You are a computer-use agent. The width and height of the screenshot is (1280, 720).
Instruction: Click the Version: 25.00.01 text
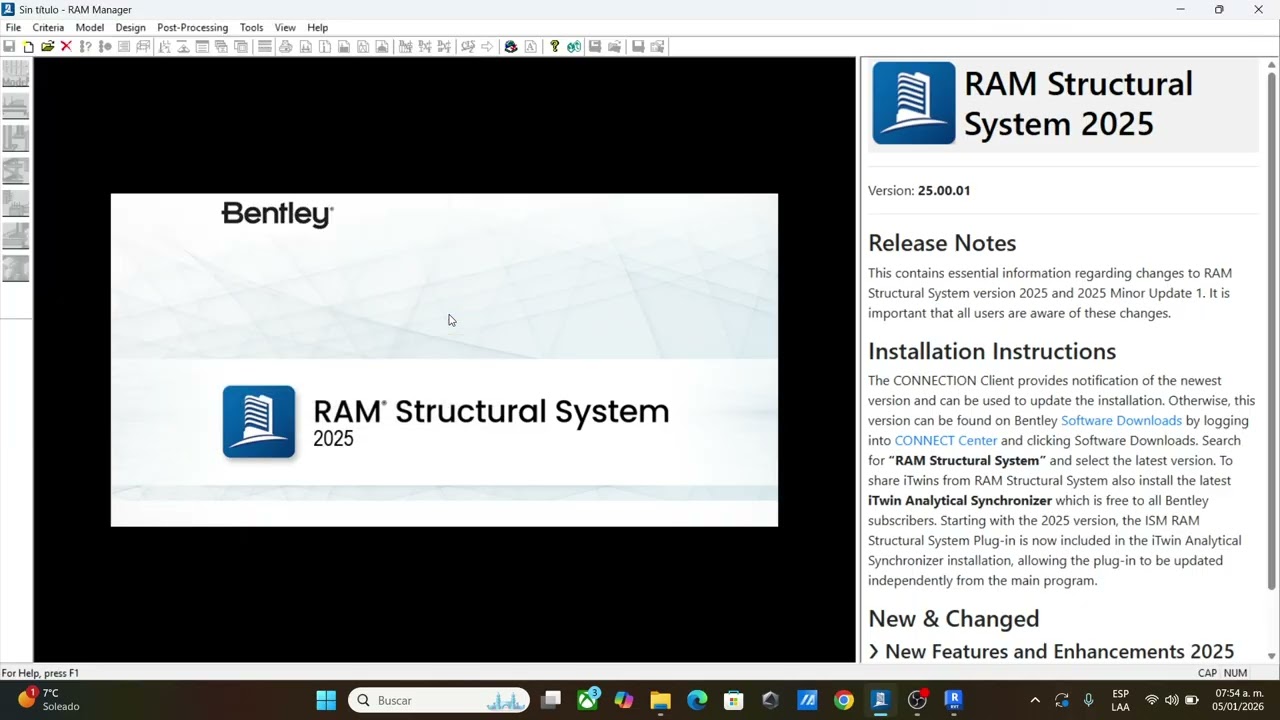click(x=919, y=191)
